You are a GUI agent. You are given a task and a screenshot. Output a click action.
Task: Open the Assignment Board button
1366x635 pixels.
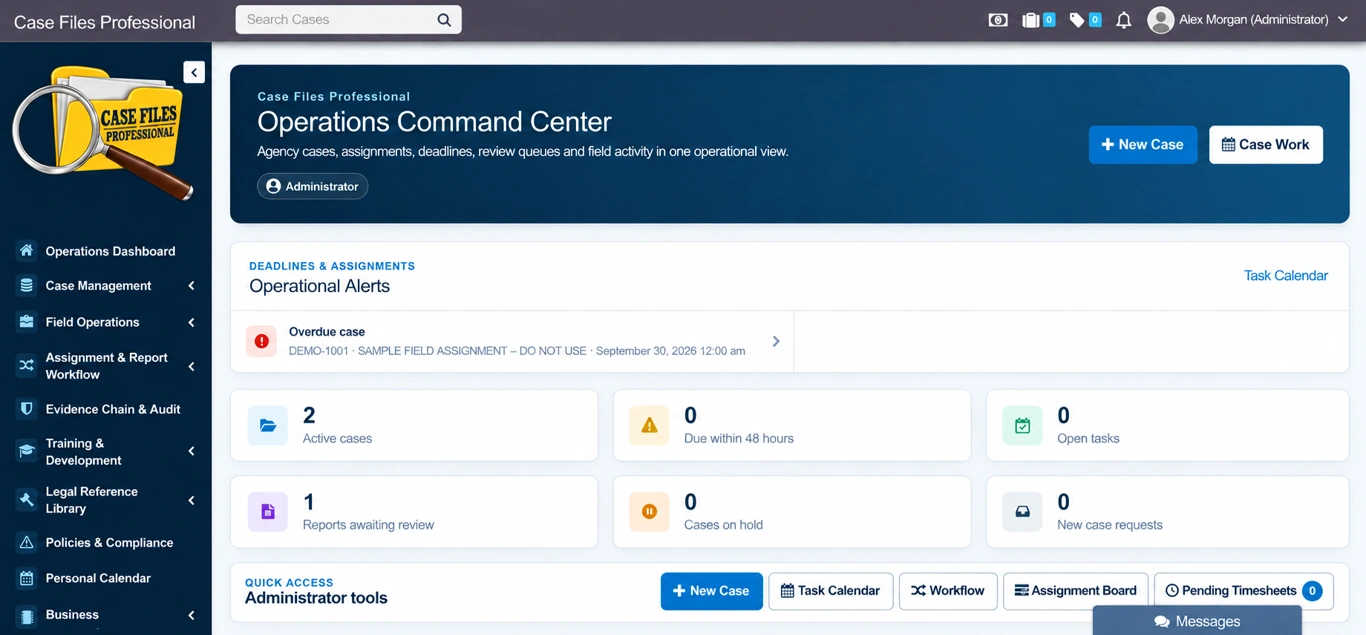point(1075,591)
